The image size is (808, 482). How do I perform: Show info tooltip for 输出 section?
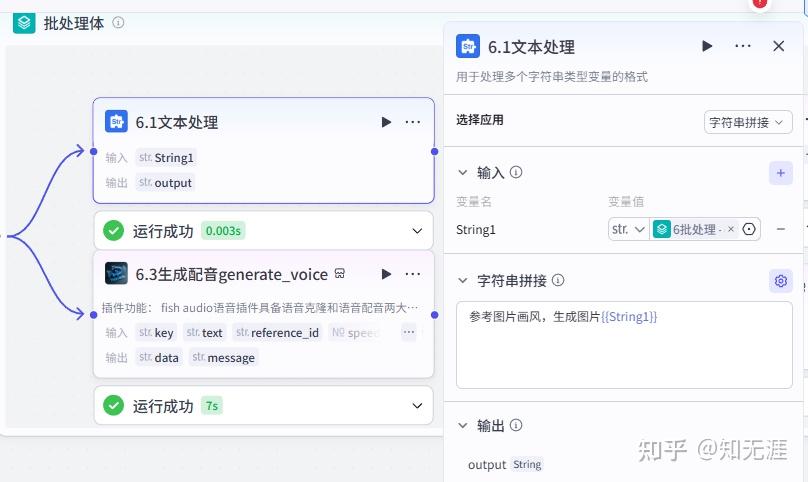(x=516, y=425)
